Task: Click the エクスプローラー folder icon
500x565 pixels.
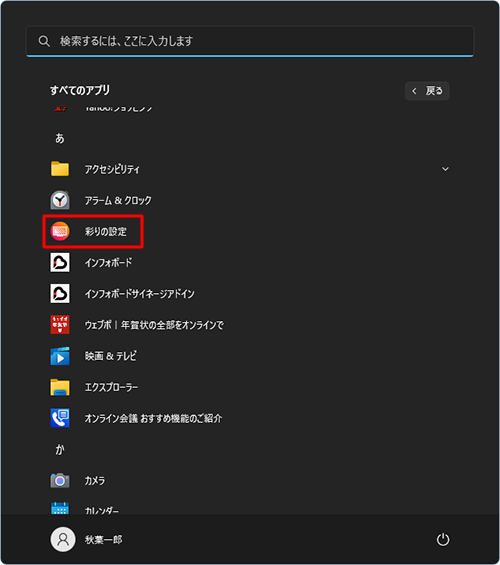Action: click(x=60, y=387)
